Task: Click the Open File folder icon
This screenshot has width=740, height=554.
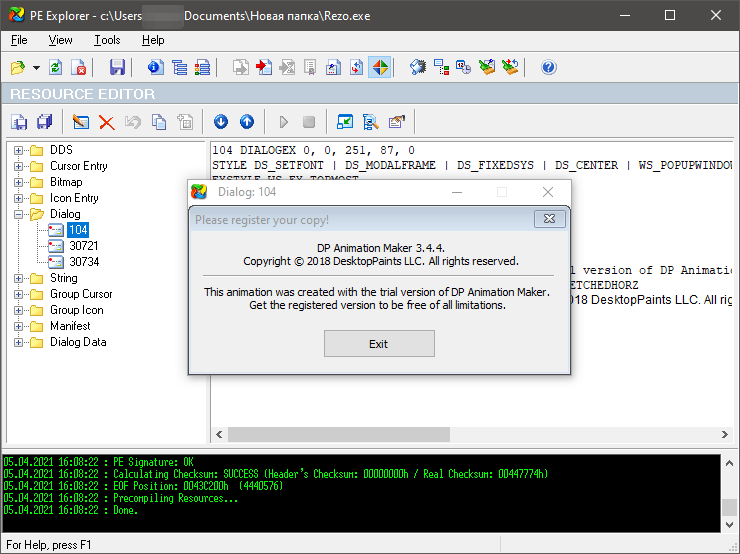Action: [x=18, y=67]
